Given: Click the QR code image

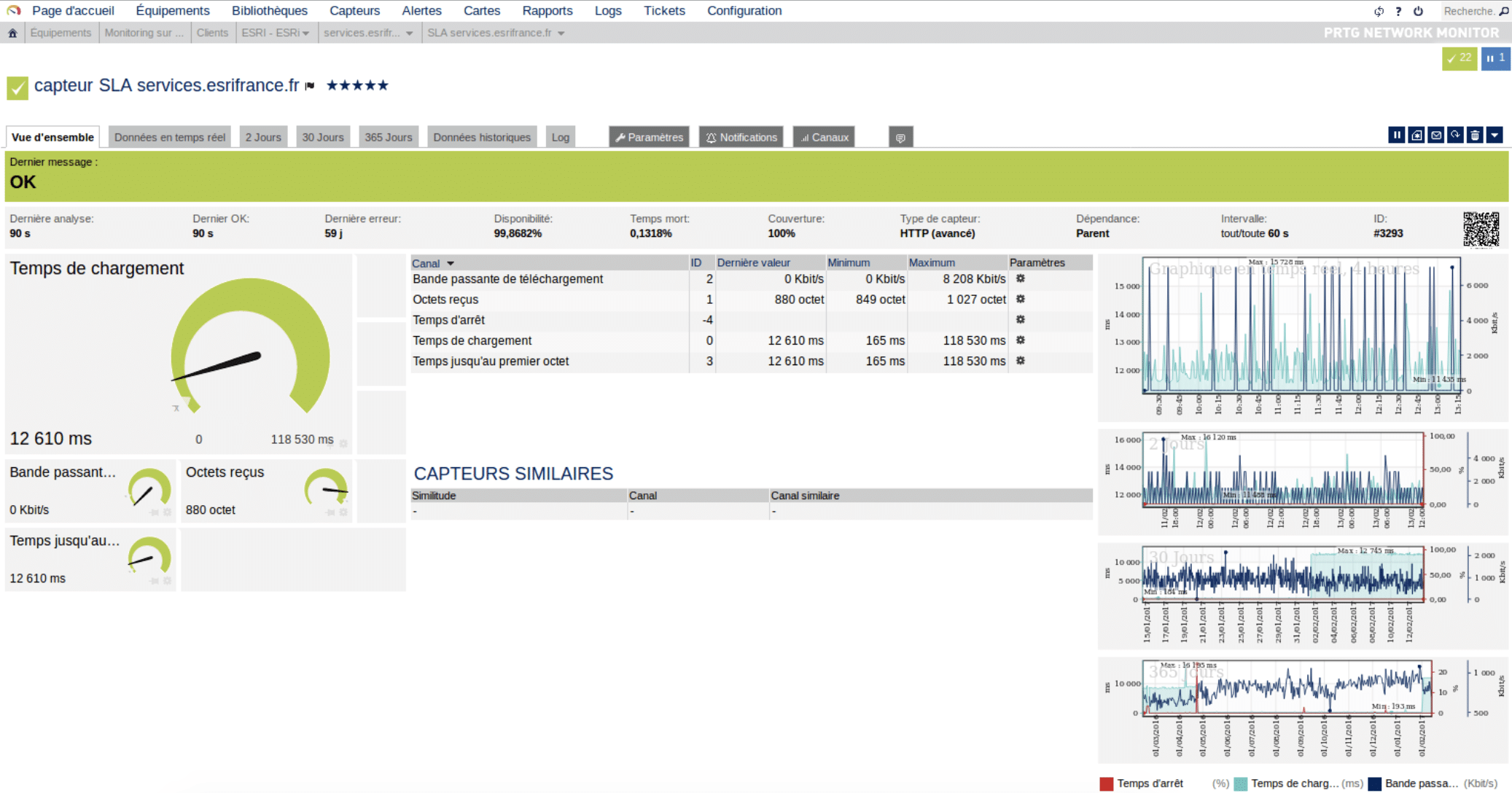Looking at the screenshot, I should click(1481, 230).
